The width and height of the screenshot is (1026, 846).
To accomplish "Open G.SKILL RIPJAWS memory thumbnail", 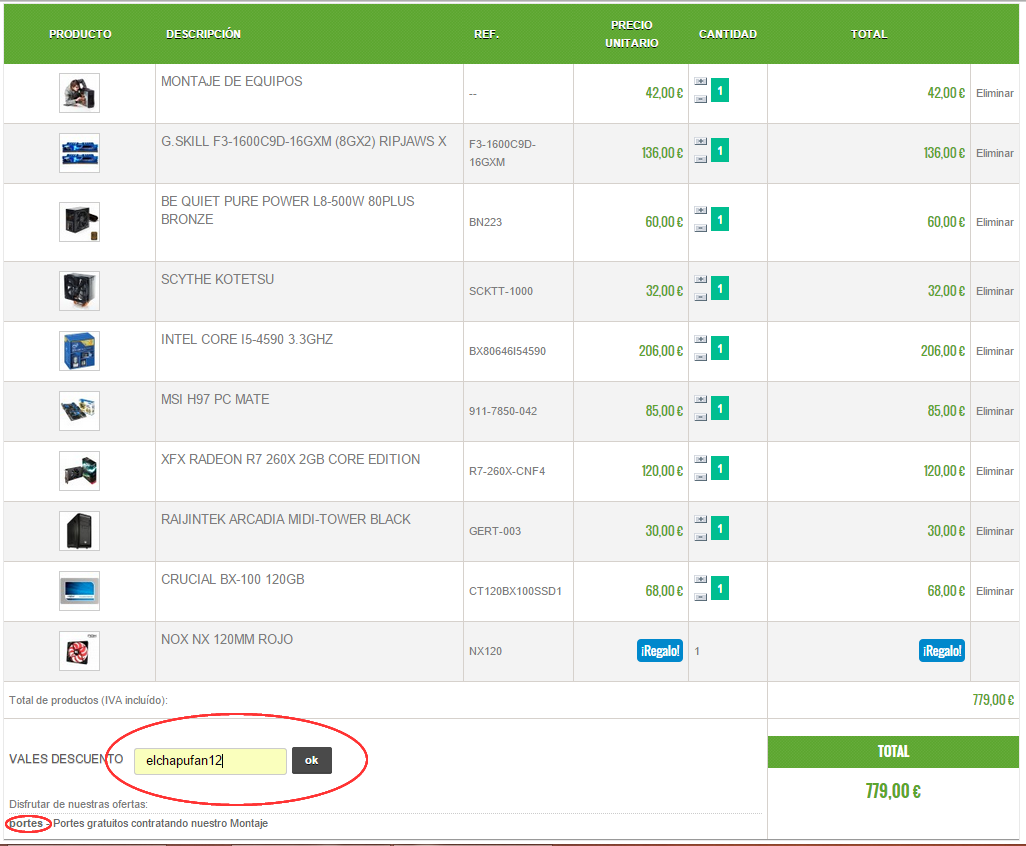I will (79, 153).
